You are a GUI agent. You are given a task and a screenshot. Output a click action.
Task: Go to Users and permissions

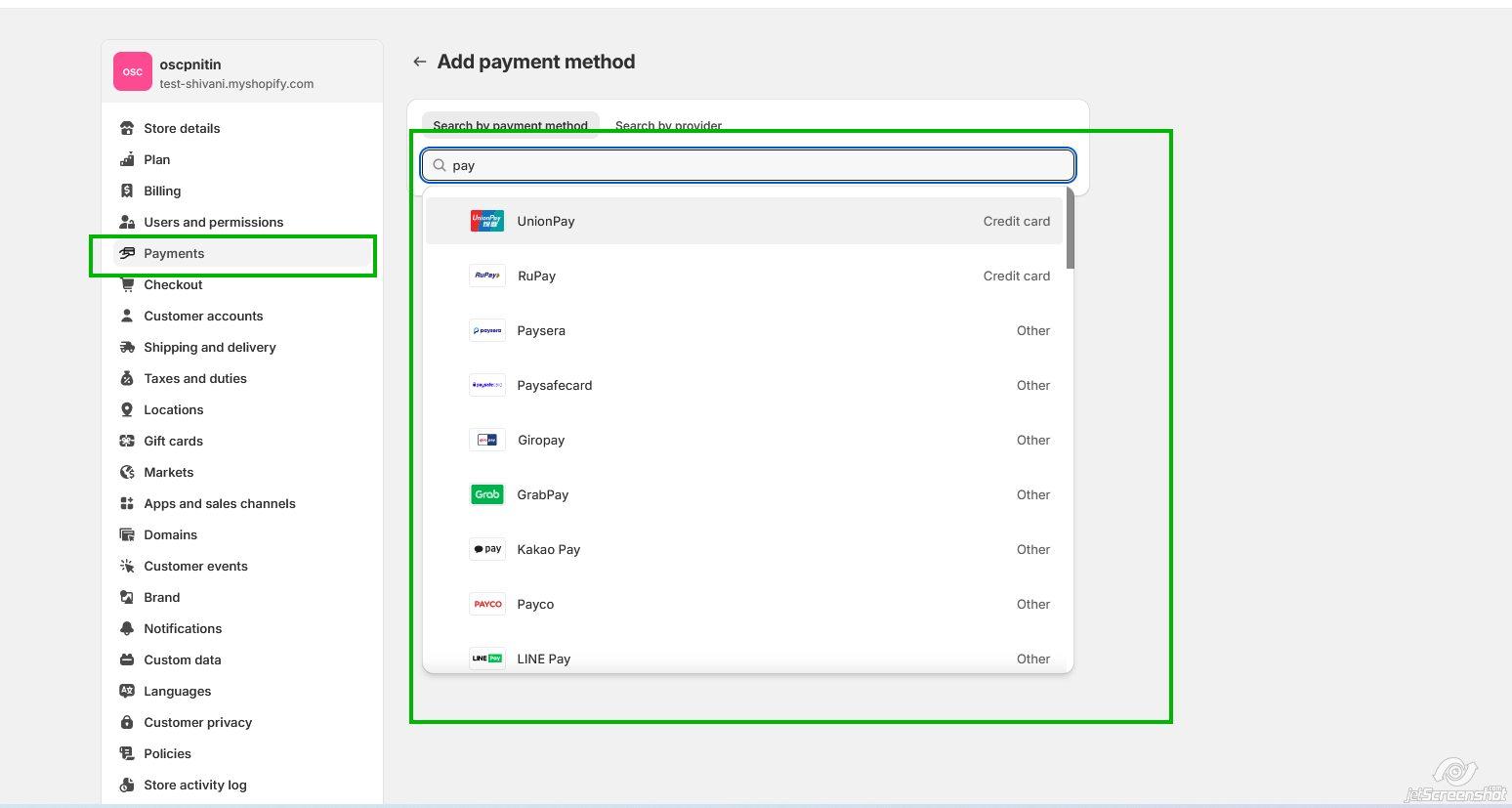point(213,222)
